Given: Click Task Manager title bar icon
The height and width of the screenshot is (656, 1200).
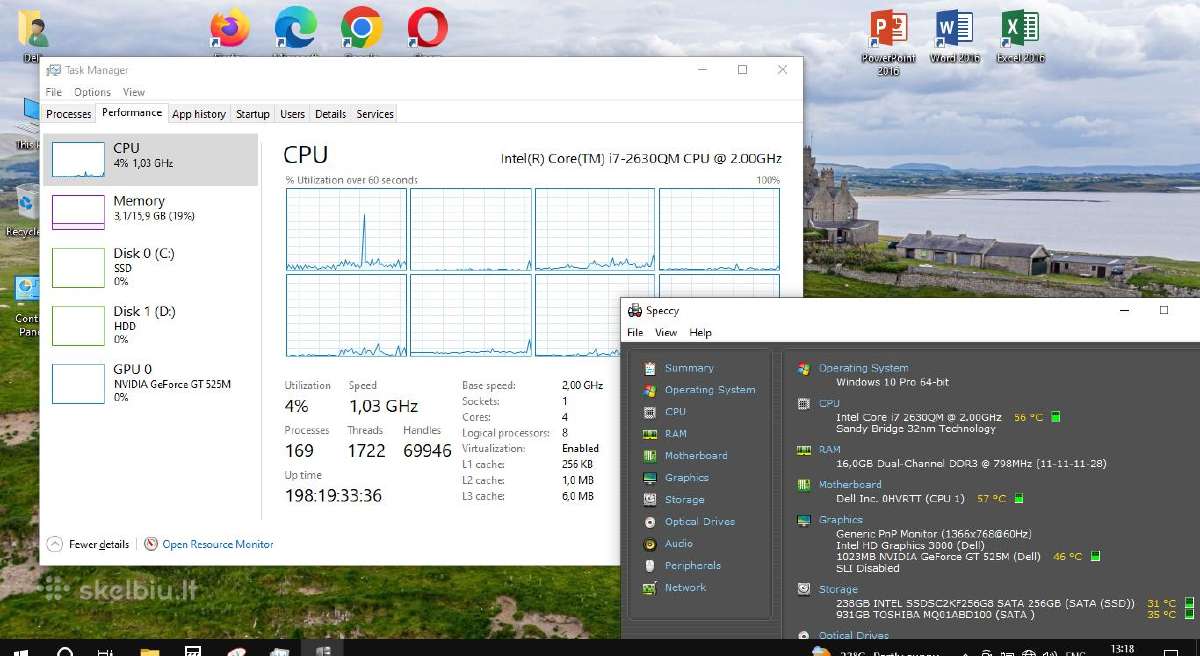Looking at the screenshot, I should pos(54,70).
